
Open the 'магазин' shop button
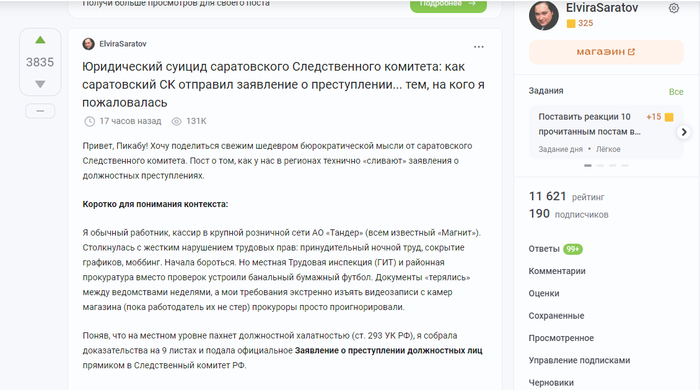(x=606, y=52)
